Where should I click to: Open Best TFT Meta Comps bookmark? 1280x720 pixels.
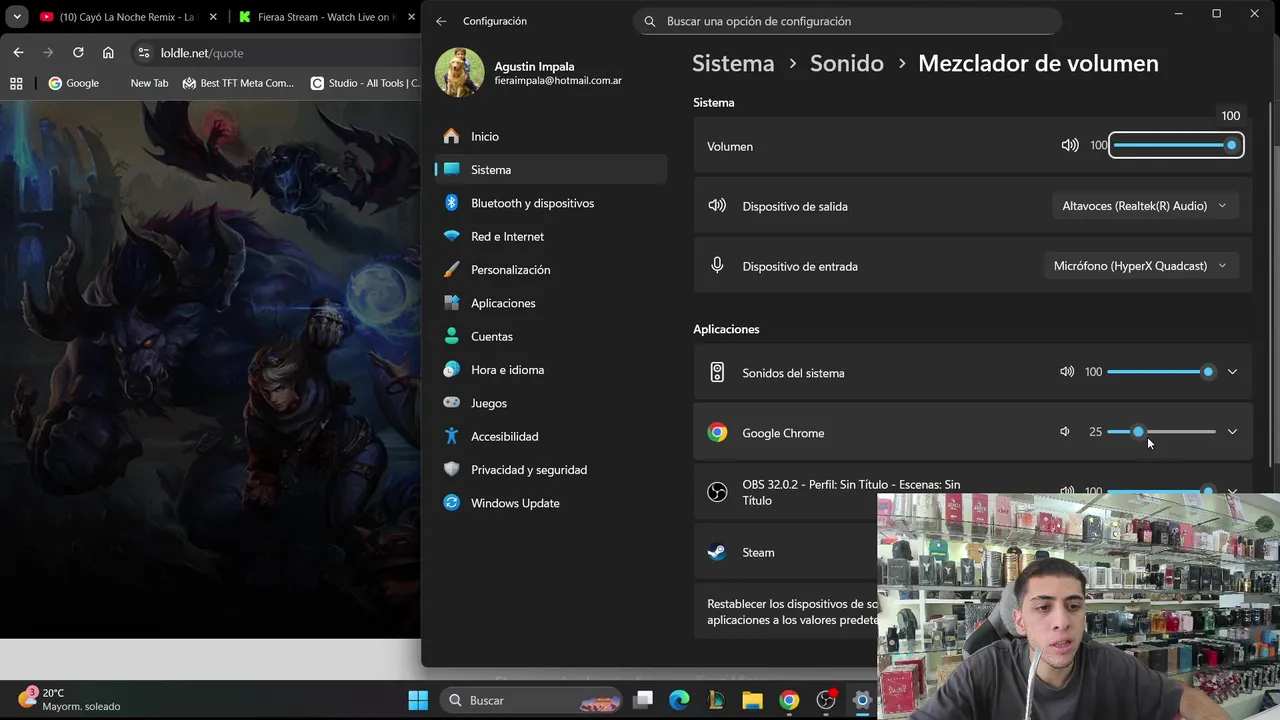tap(238, 83)
